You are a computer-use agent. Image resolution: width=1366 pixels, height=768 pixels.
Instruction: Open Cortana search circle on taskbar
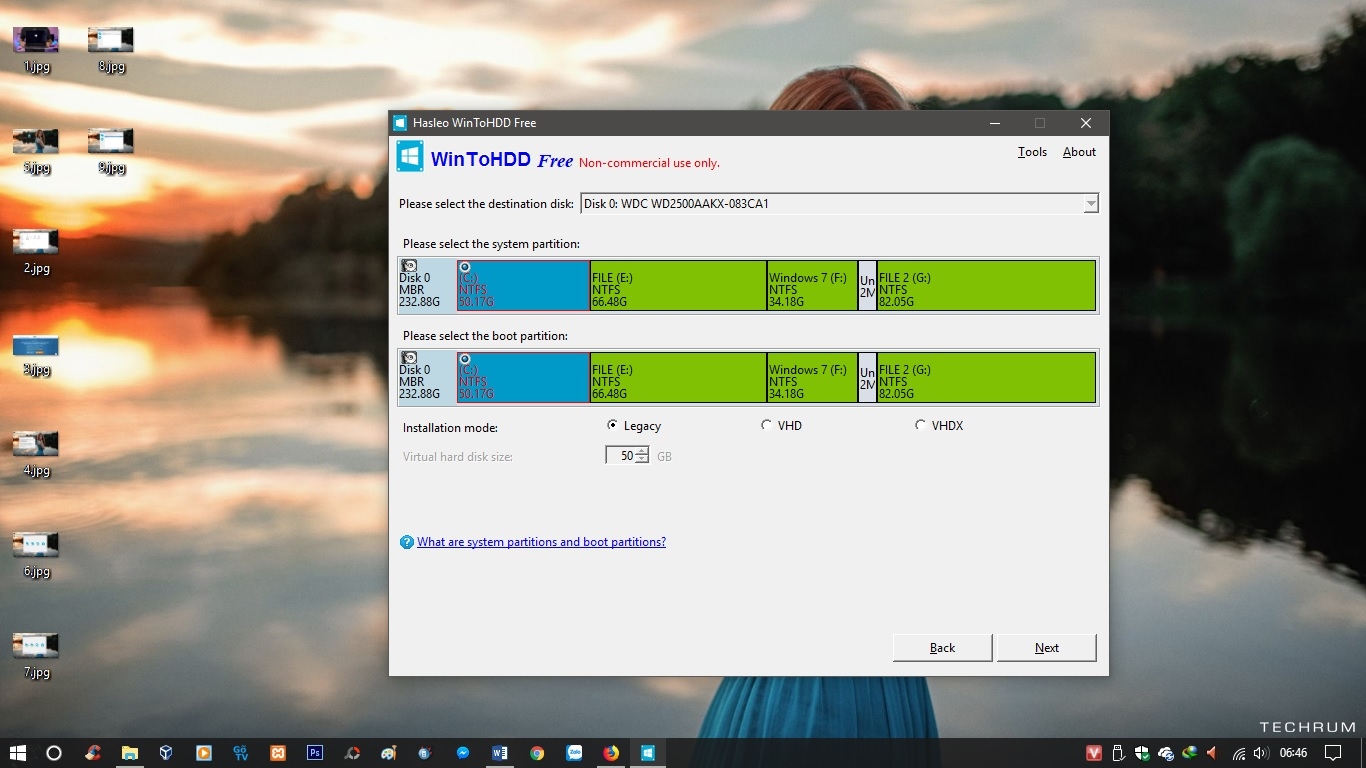pos(54,753)
